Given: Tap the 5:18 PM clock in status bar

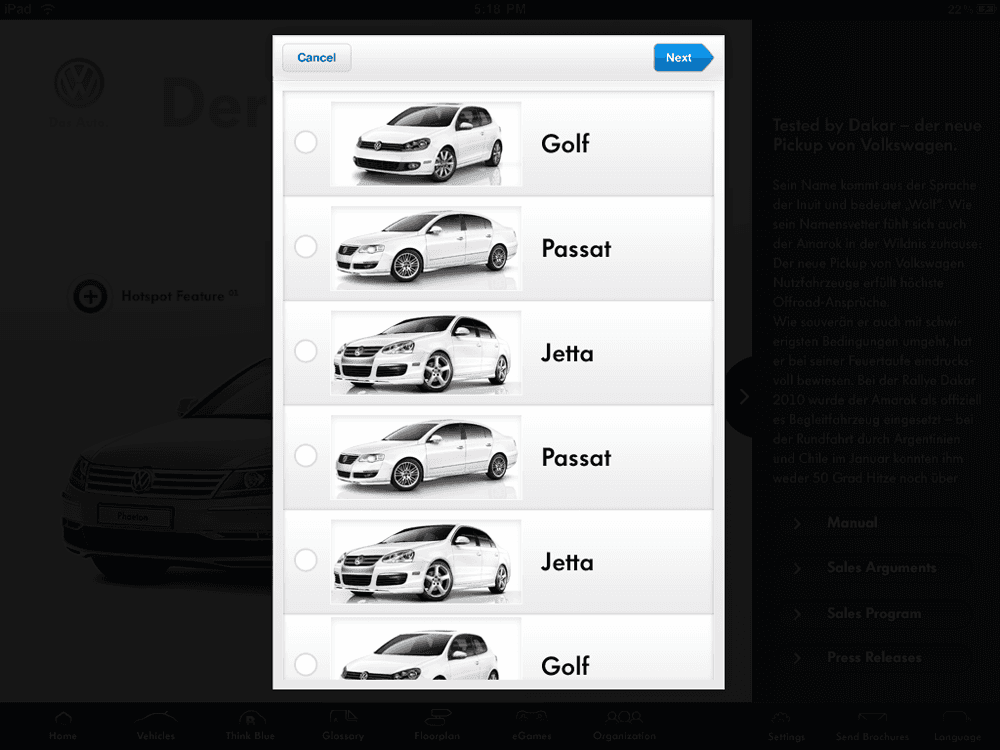Looking at the screenshot, I should [500, 9].
